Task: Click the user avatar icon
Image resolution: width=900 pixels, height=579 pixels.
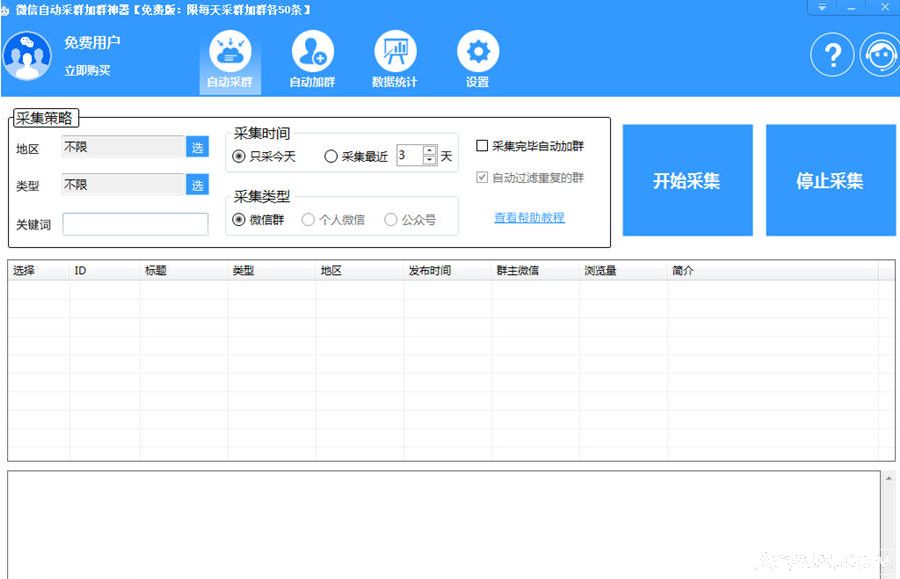Action: pos(26,56)
